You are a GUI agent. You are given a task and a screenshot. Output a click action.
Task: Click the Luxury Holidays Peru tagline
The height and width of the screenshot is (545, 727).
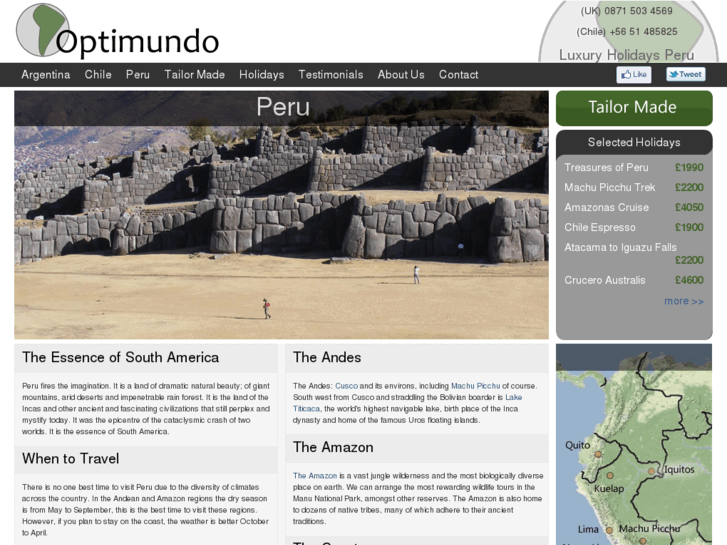tap(626, 55)
